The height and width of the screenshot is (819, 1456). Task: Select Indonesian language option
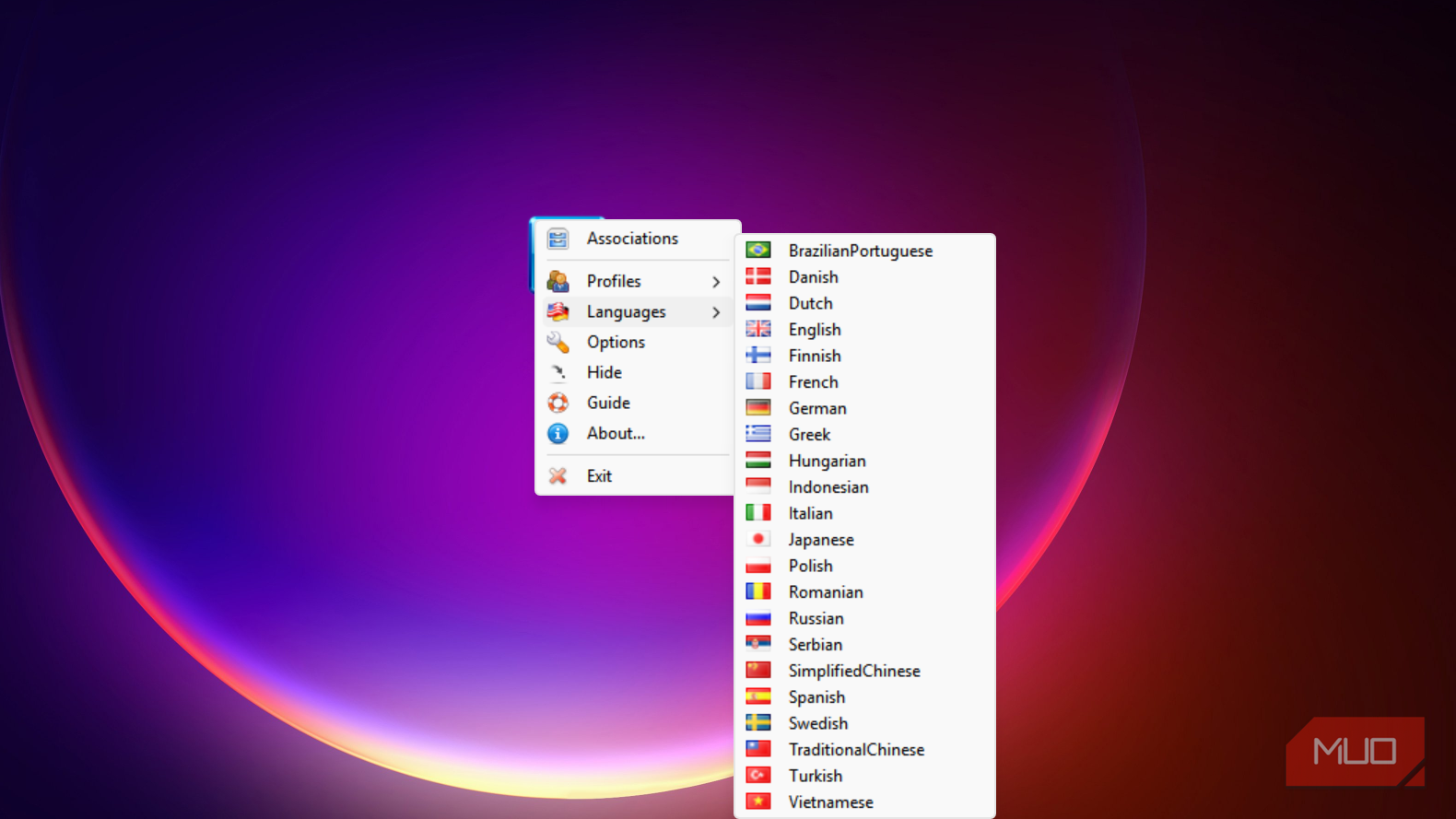[864, 486]
